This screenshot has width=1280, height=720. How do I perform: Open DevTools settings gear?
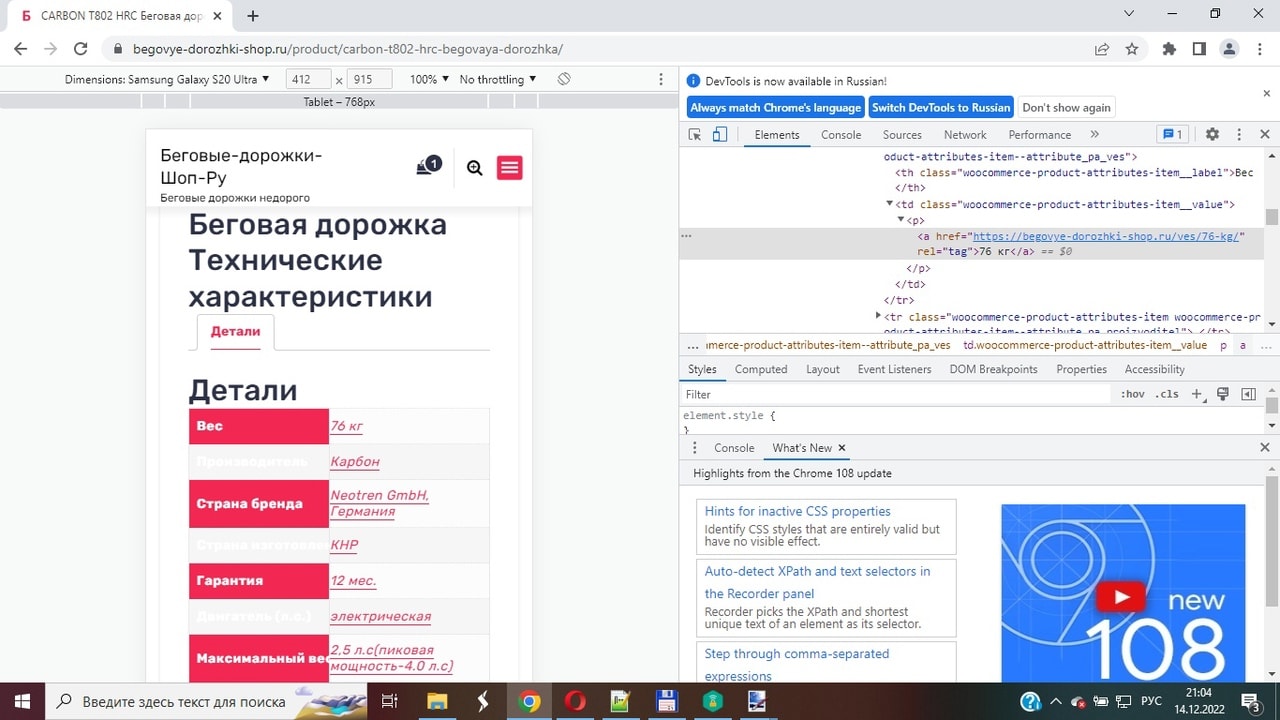1212,135
